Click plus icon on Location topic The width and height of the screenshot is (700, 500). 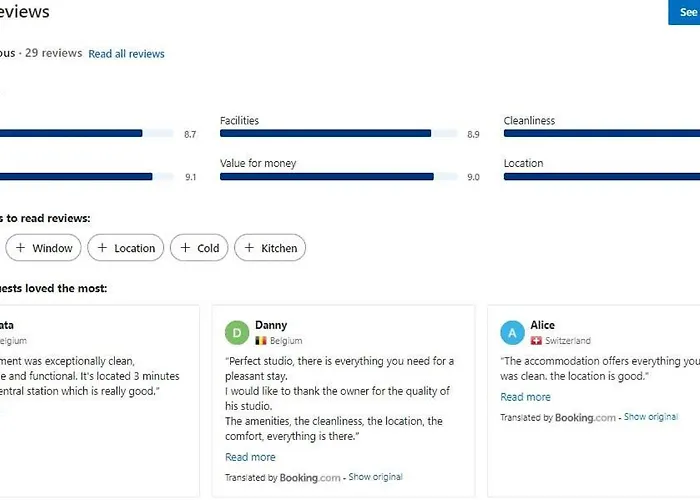[102, 248]
